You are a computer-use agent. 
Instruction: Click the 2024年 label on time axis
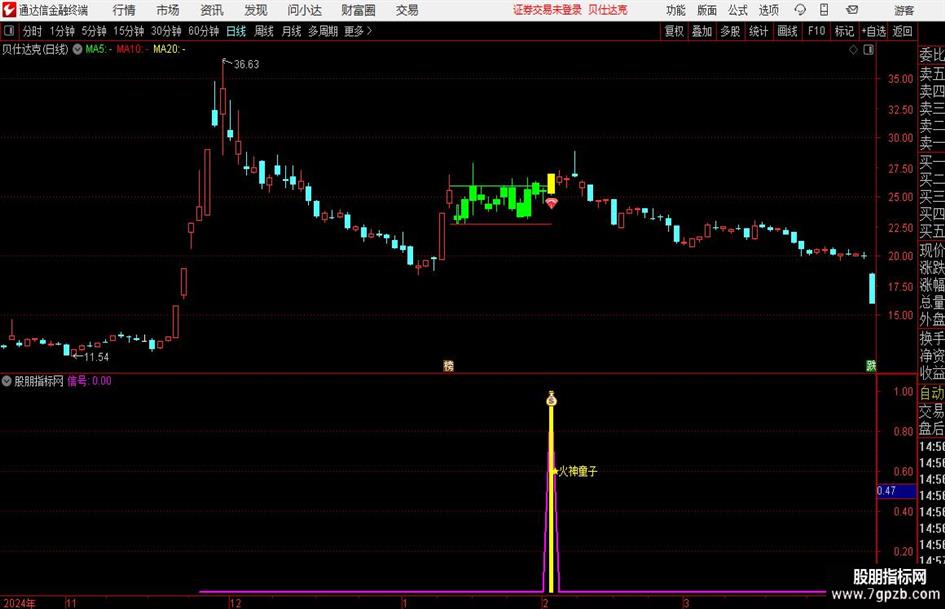point(19,603)
